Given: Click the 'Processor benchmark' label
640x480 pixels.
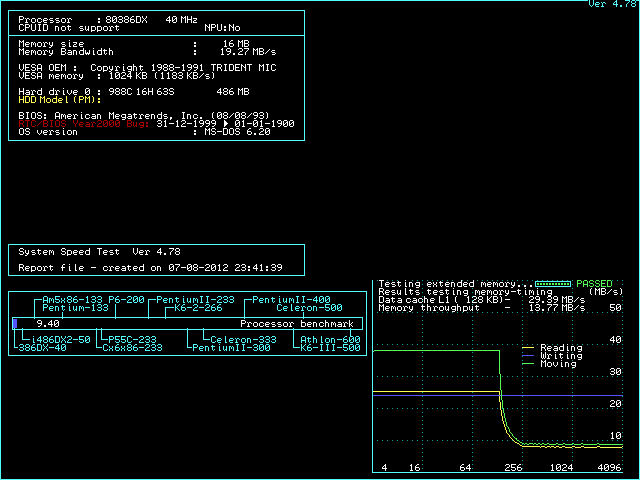Looking at the screenshot, I should pyautogui.click(x=297, y=324).
